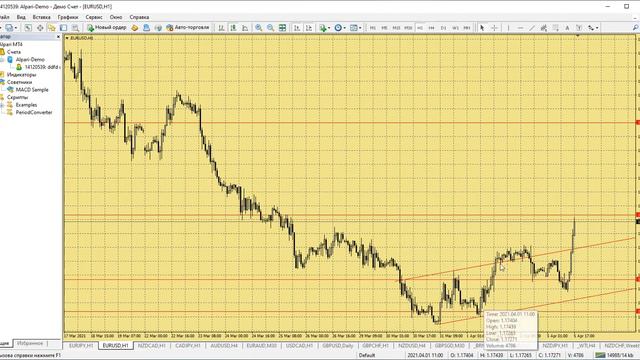Select the trendline drawing tool
This screenshot has width=640, height=360.
[x=532, y=28]
